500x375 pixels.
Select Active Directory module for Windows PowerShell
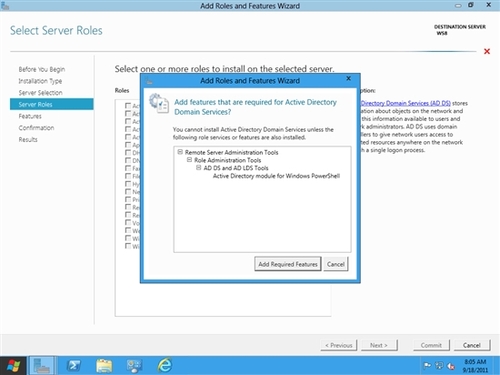[x=276, y=176]
